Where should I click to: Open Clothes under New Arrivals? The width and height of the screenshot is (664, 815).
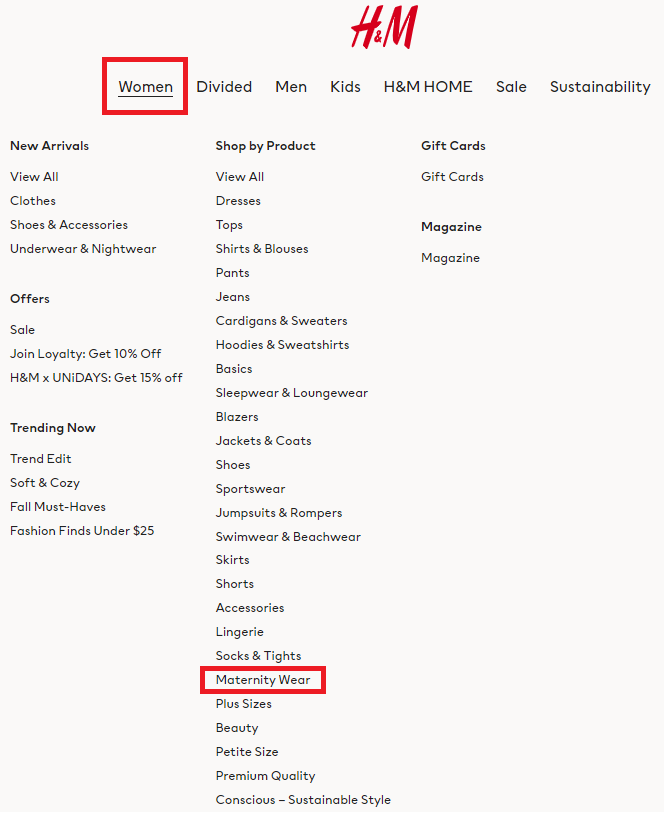33,201
